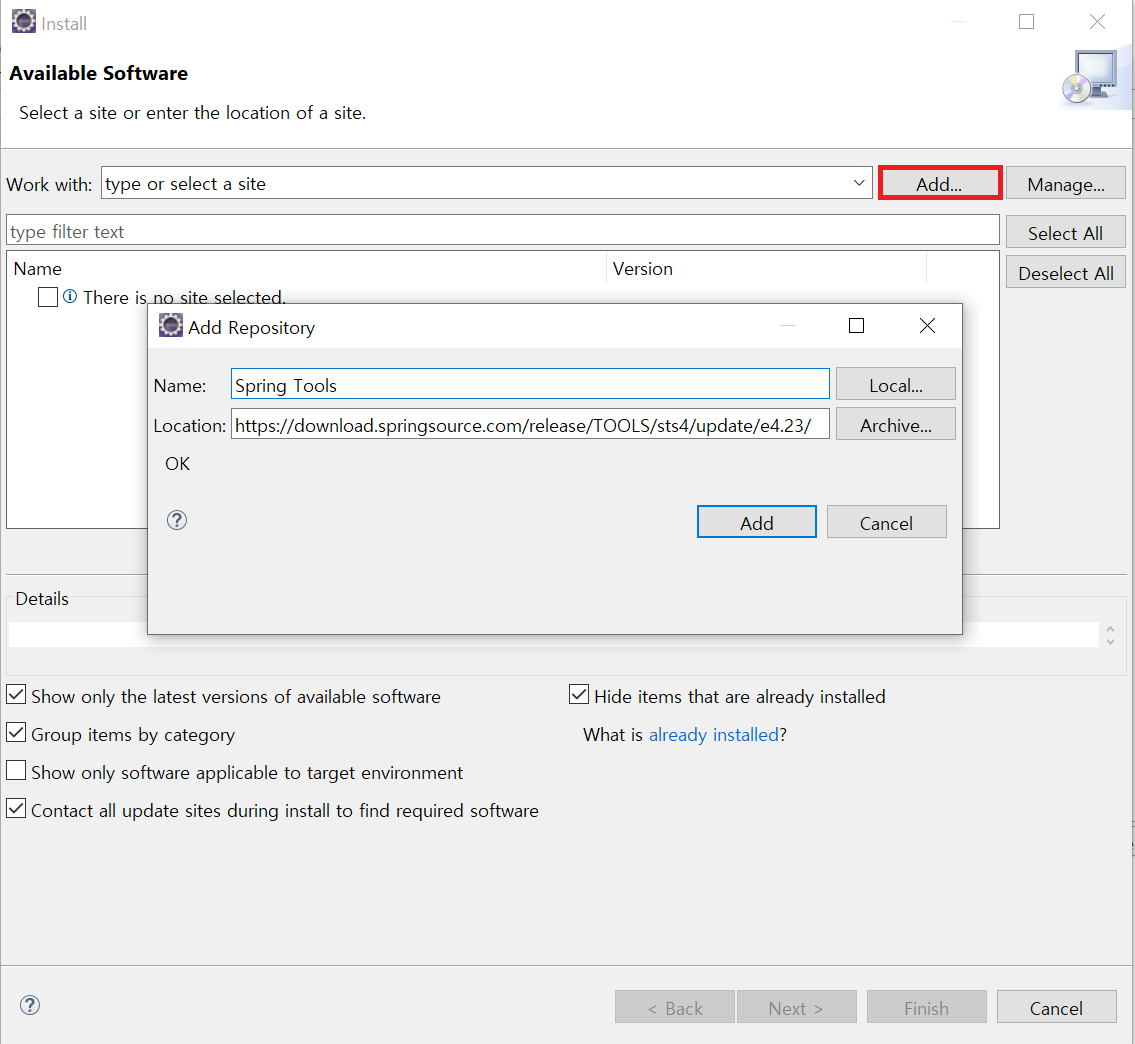The height and width of the screenshot is (1044, 1135).
Task: Browse for a Local repository folder
Action: point(895,385)
